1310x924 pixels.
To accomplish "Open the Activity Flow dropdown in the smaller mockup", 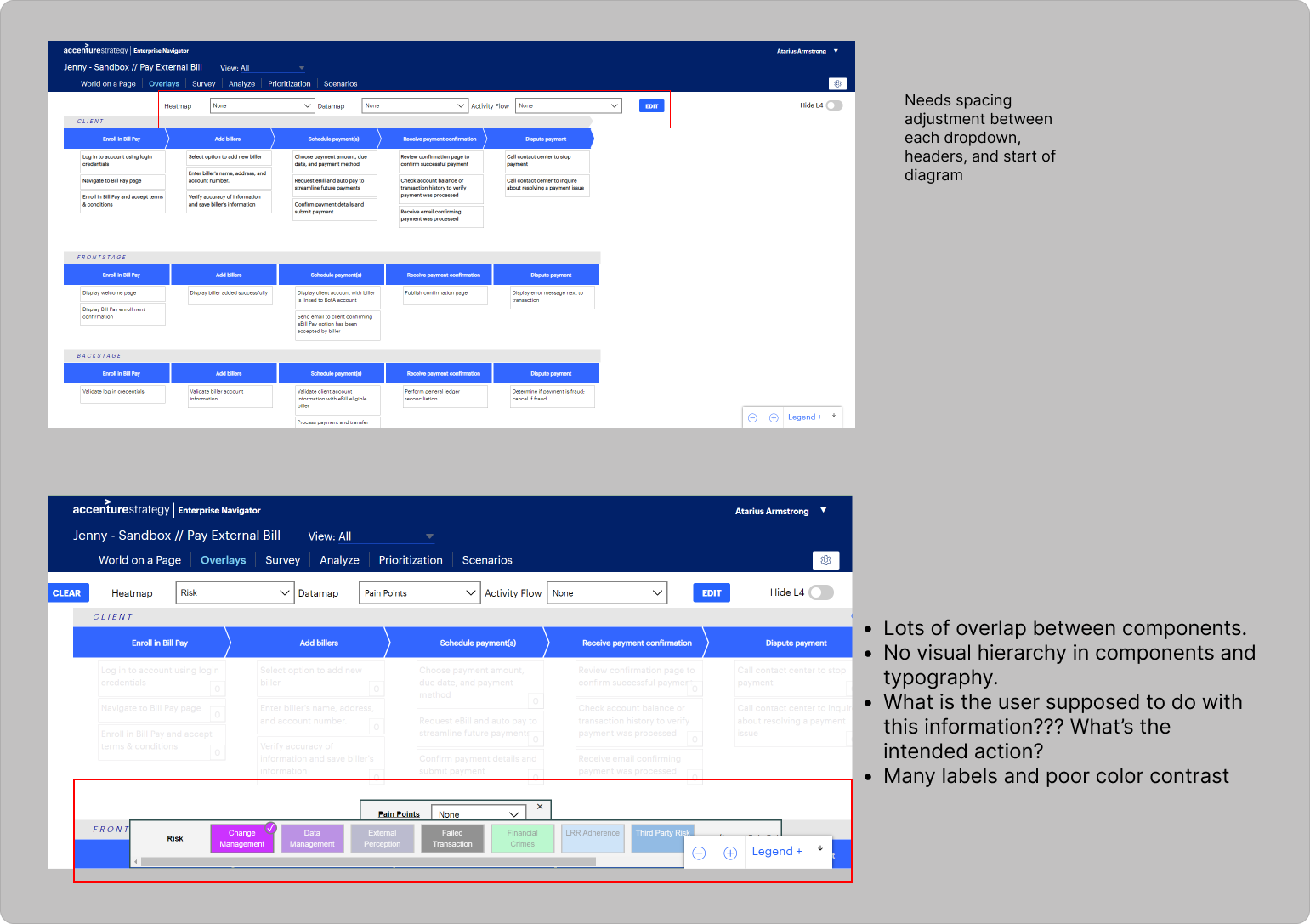I will click(x=569, y=105).
